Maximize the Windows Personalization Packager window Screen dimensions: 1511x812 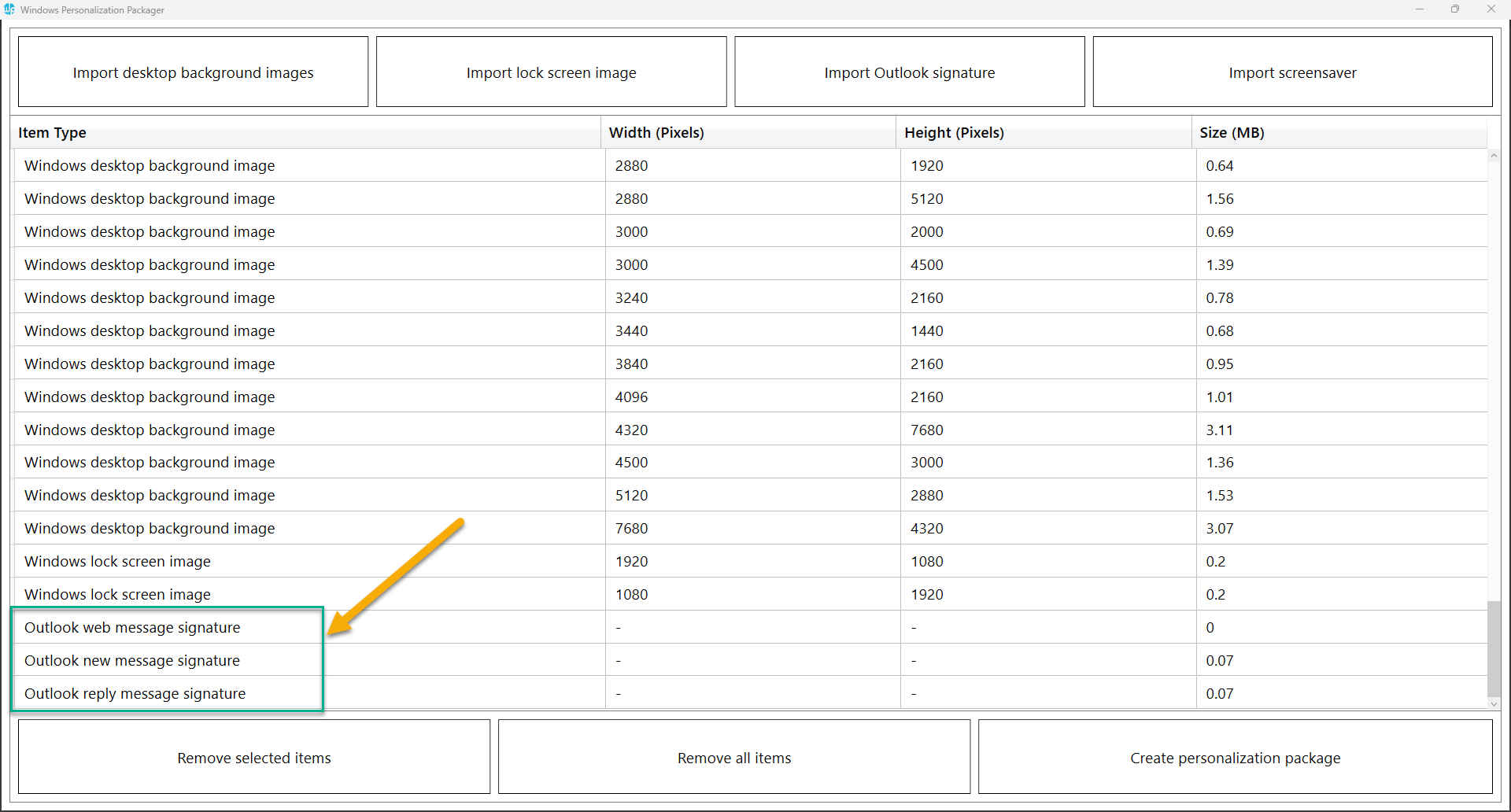click(1455, 9)
